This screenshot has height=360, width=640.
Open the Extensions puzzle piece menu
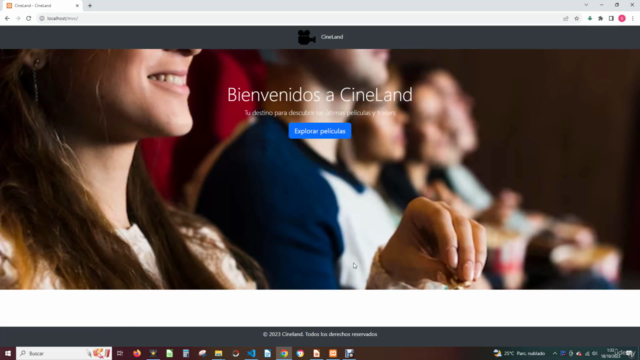(600, 18)
